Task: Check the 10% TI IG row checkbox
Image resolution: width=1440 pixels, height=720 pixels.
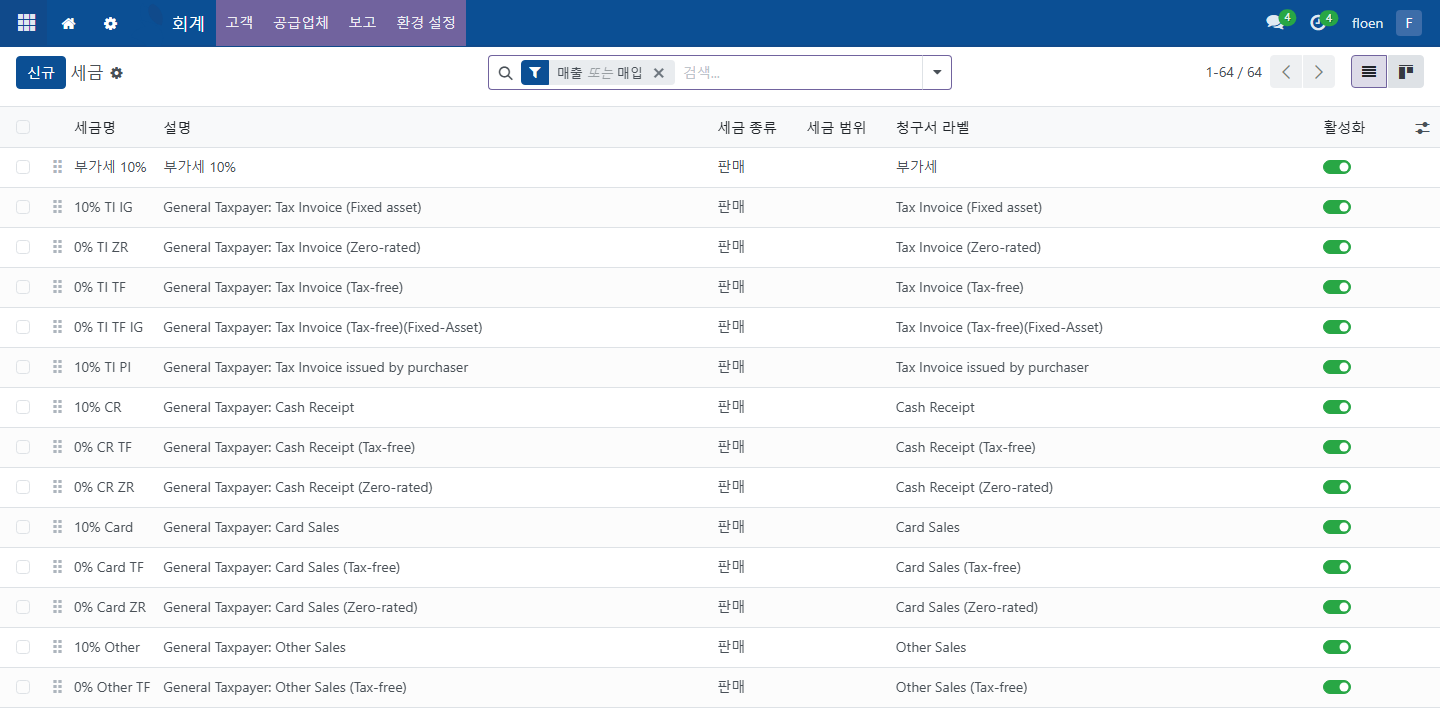Action: pyautogui.click(x=23, y=207)
